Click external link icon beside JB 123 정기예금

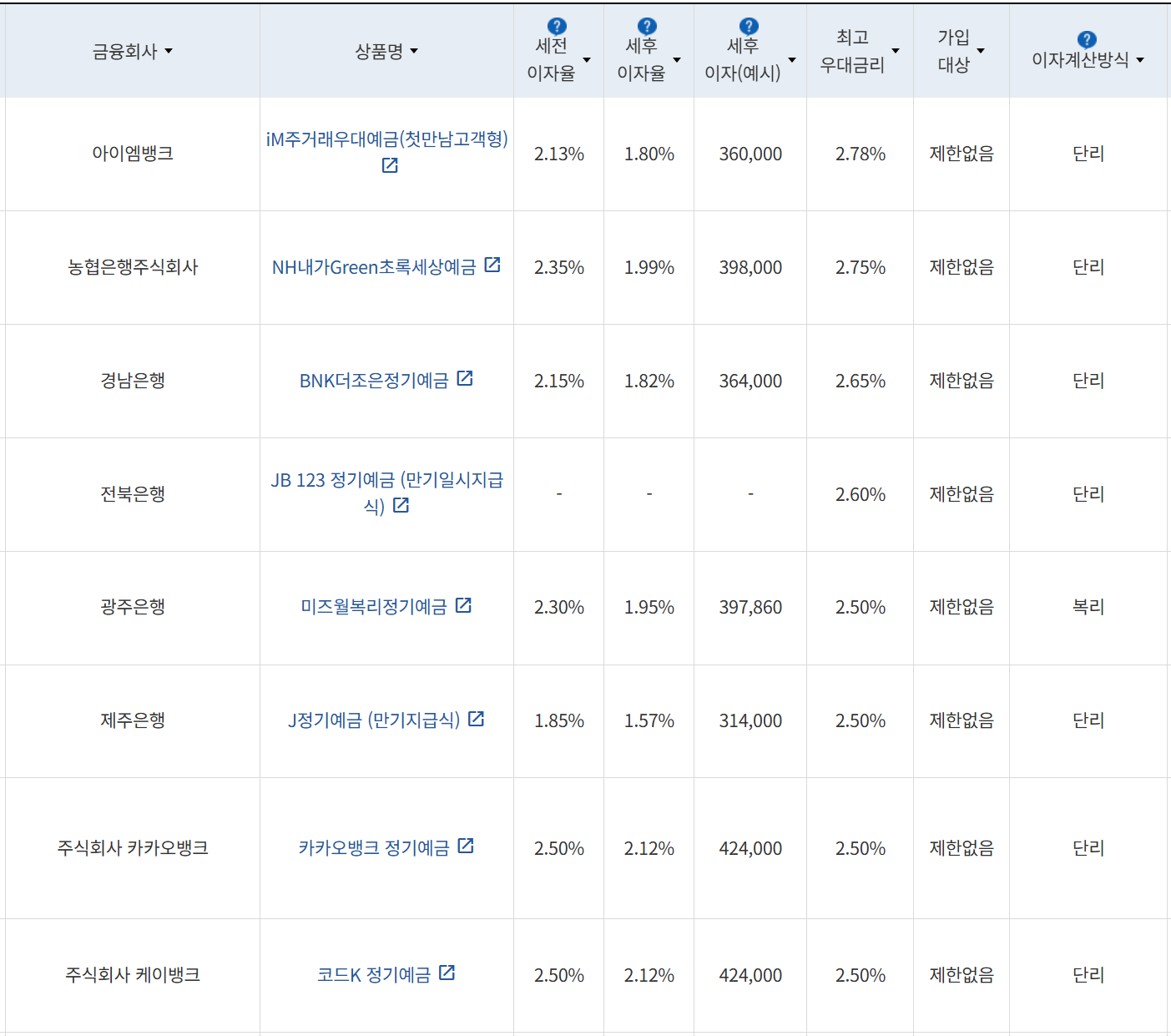(x=401, y=505)
